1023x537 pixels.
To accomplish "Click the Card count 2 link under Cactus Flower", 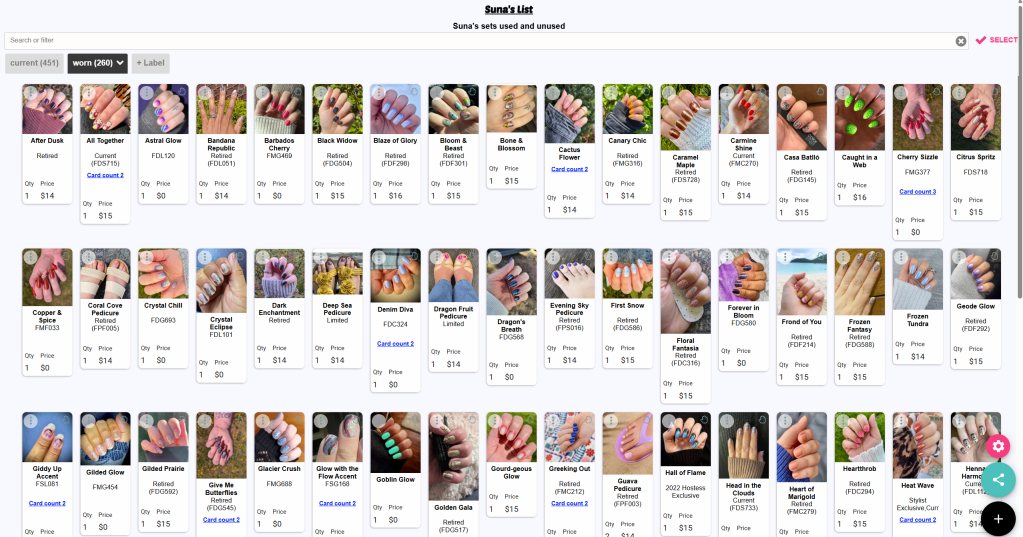I will [570, 170].
